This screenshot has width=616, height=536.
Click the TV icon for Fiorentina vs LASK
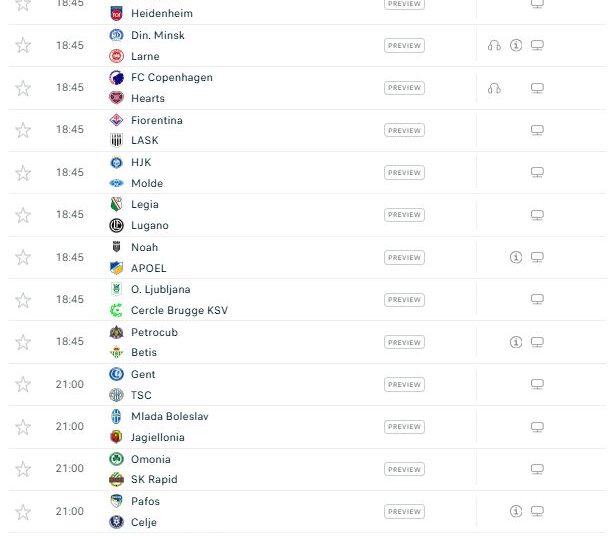[537, 130]
